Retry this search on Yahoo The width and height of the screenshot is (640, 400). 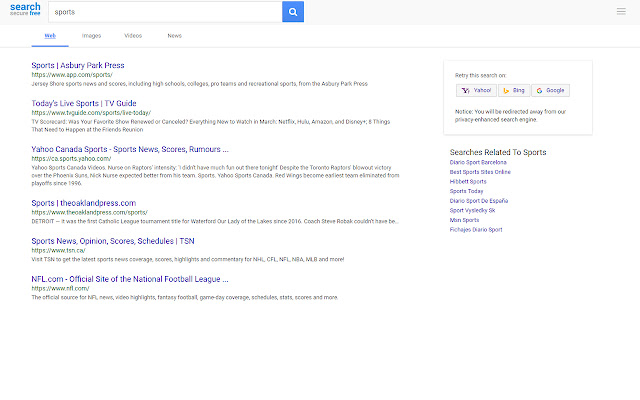pos(476,90)
